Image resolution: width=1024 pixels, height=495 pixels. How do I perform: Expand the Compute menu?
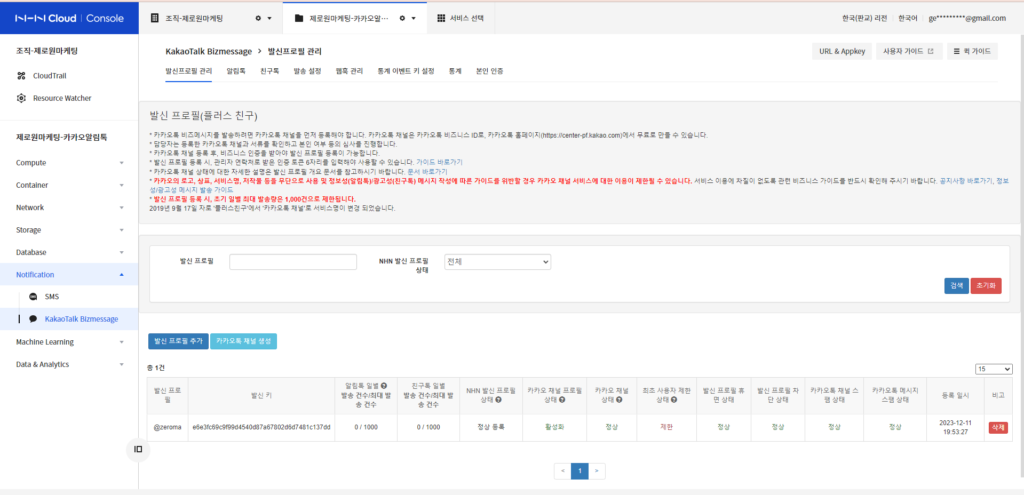coord(69,163)
